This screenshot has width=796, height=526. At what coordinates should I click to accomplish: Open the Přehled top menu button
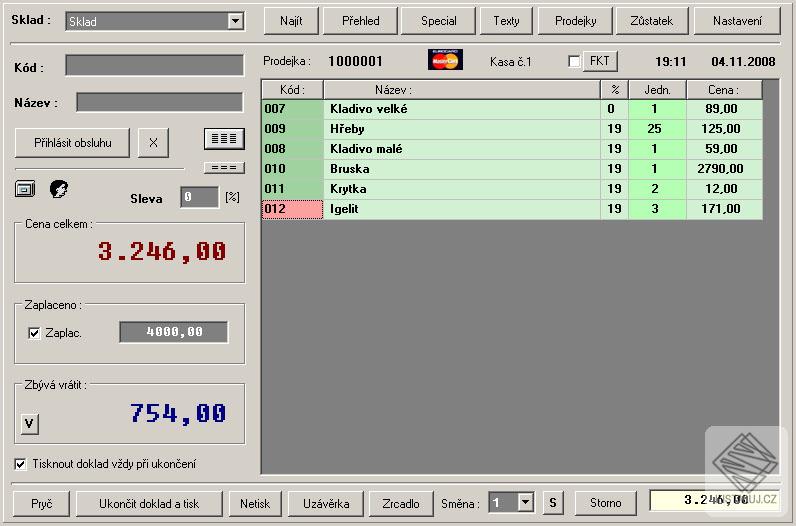pyautogui.click(x=360, y=21)
